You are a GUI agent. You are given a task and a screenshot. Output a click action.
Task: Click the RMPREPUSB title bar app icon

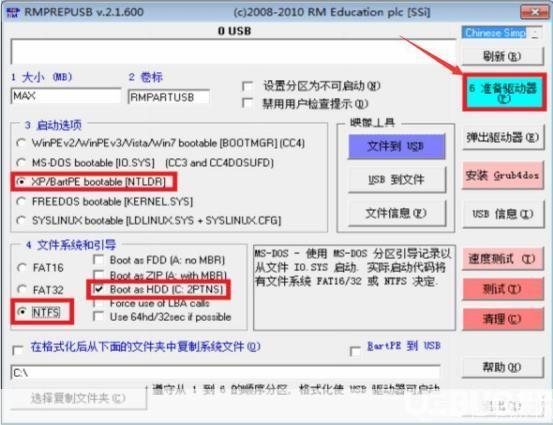tap(13, 12)
